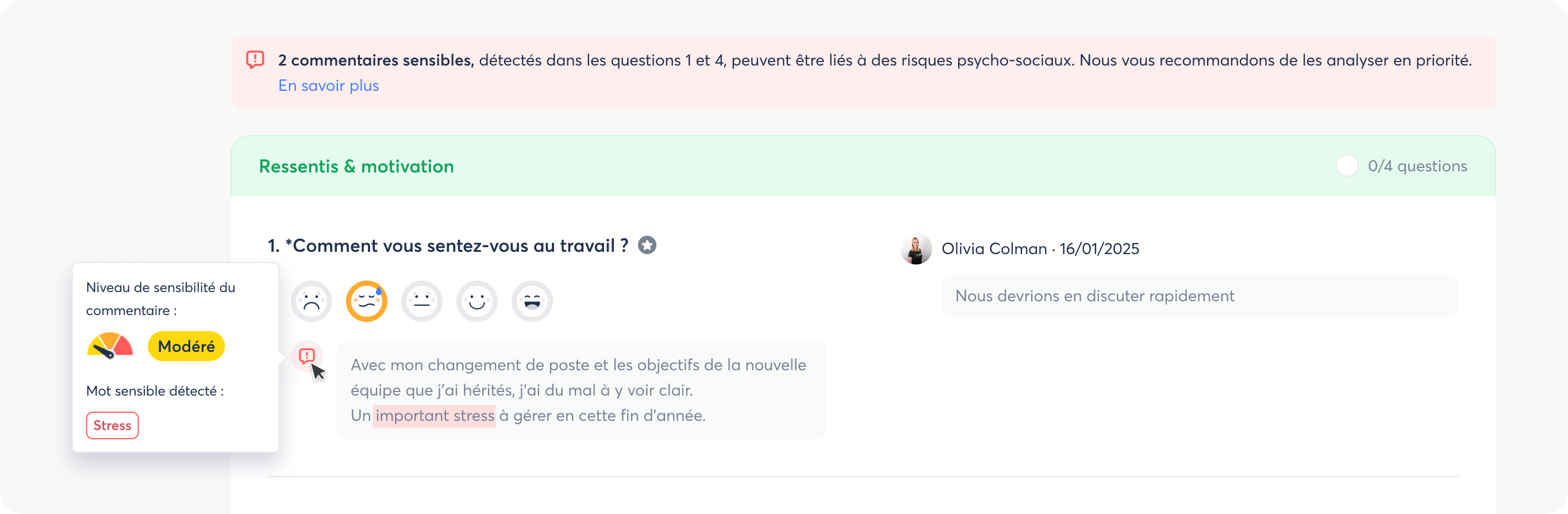This screenshot has height=514, width=1568.
Task: Click the sensitive comment warning icon
Action: [x=307, y=356]
